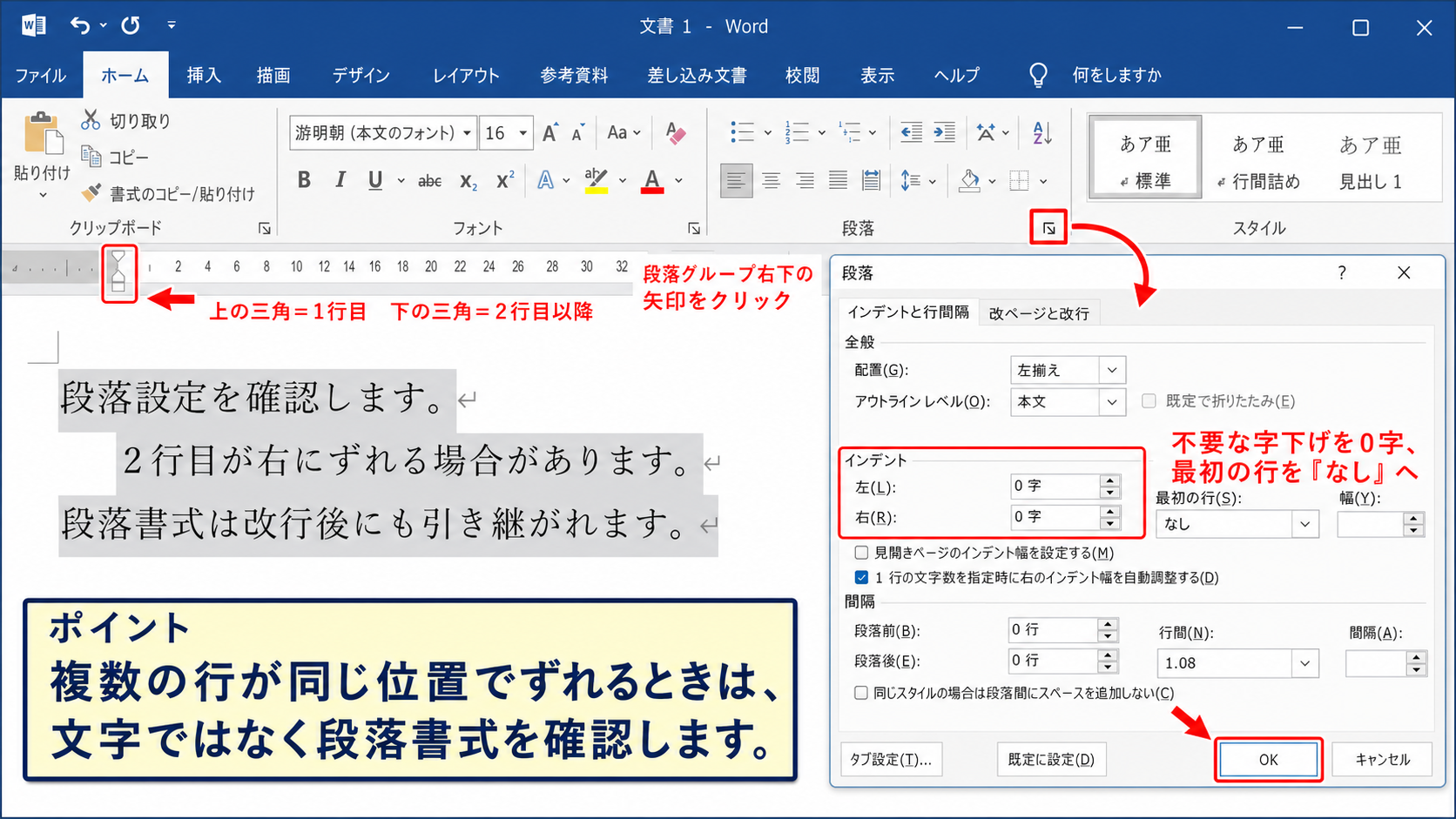1456x819 pixels.
Task: Toggle Italic formatting
Action: 340,180
